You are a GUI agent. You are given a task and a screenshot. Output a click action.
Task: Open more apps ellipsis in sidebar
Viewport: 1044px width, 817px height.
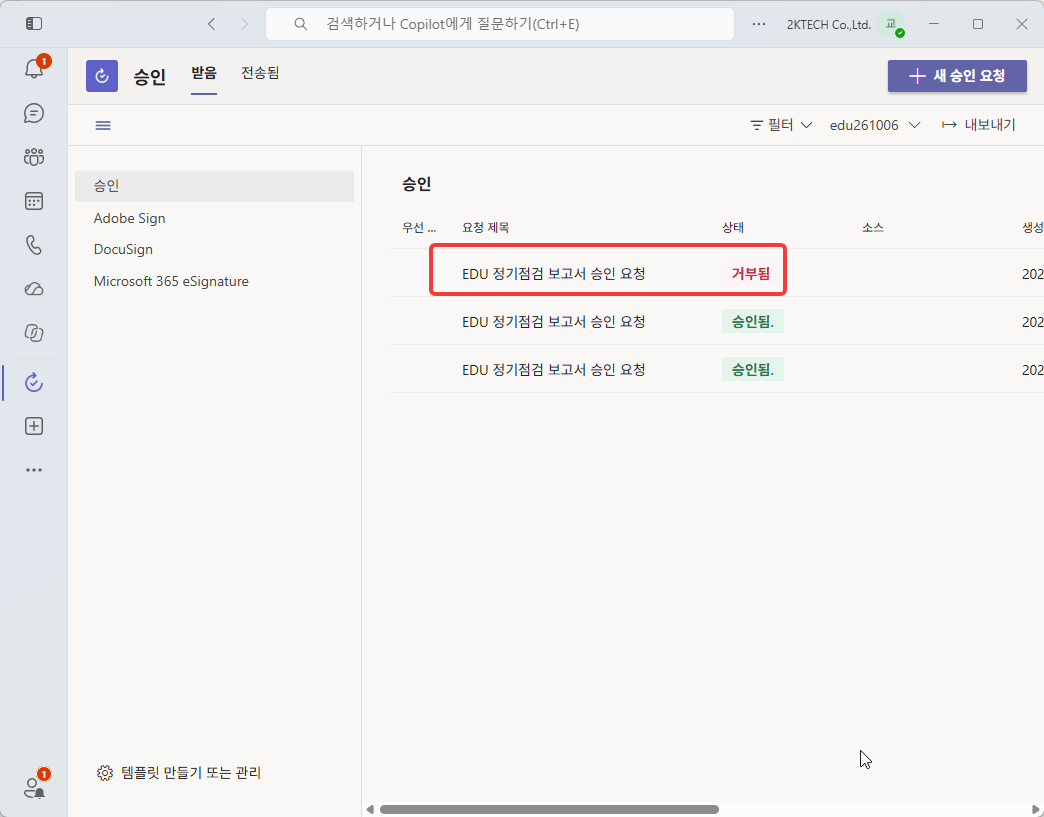pos(34,470)
